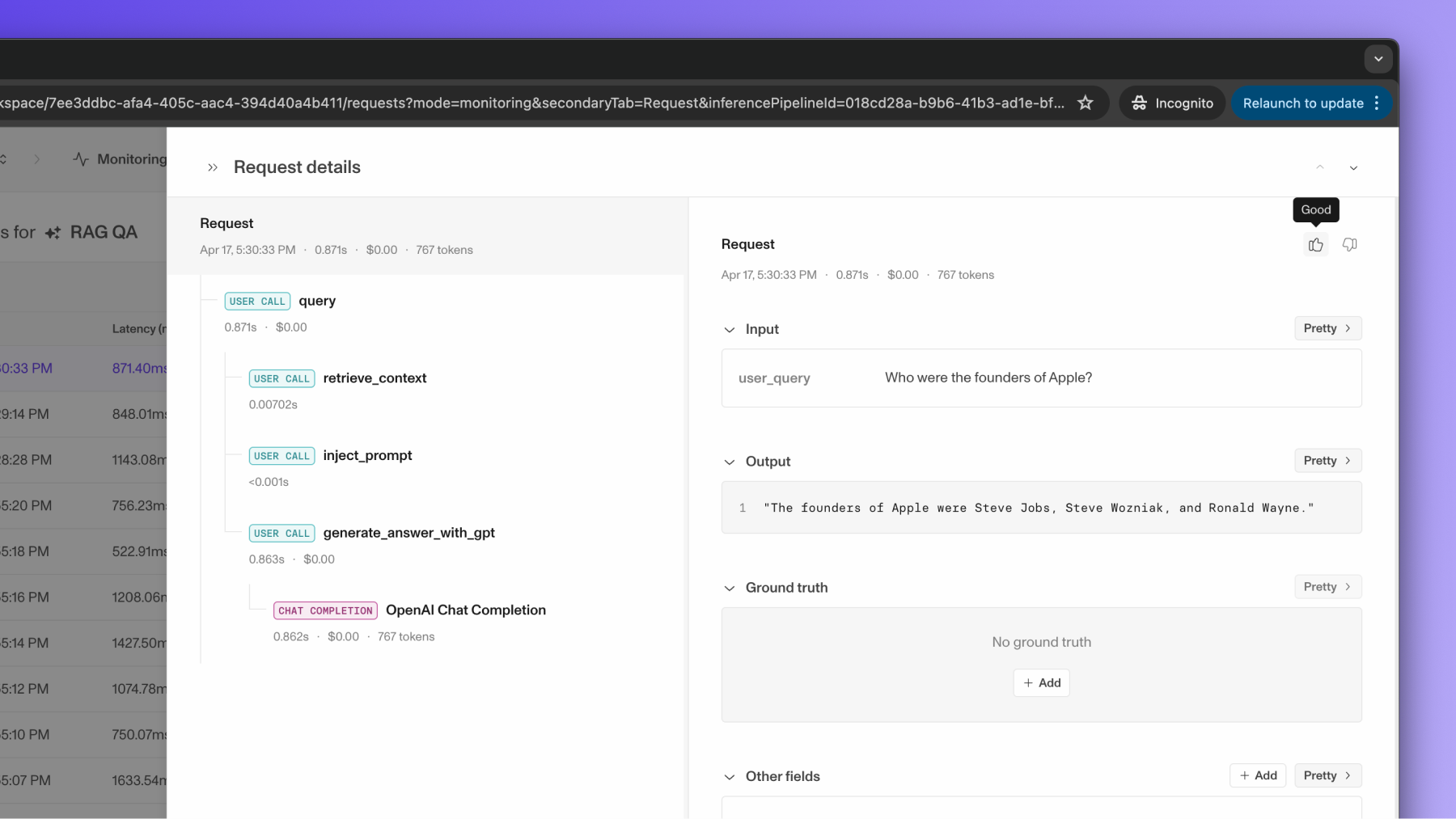Select the Request summary header in trace panel

[427, 236]
